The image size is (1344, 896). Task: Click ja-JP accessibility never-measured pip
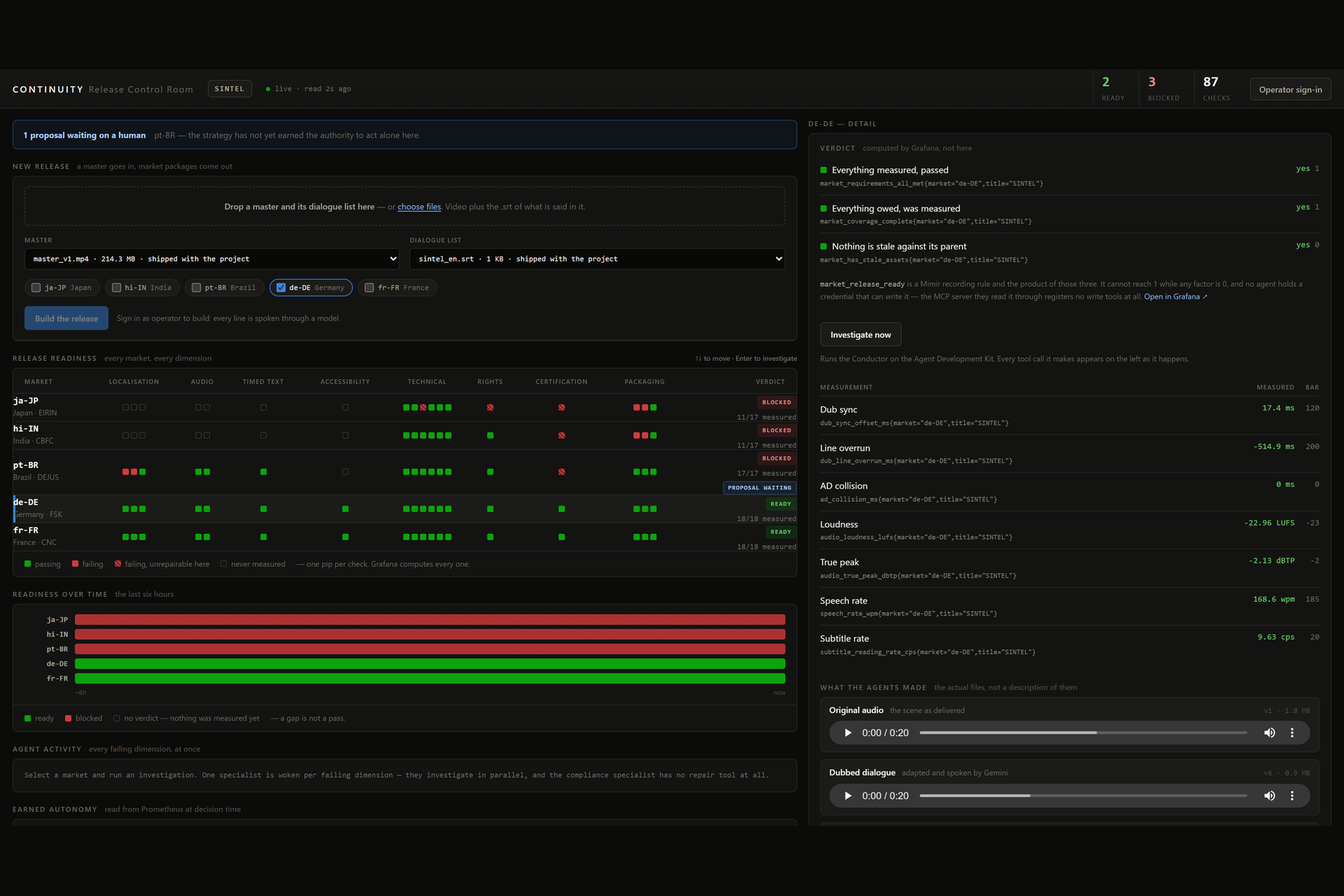pyautogui.click(x=345, y=408)
